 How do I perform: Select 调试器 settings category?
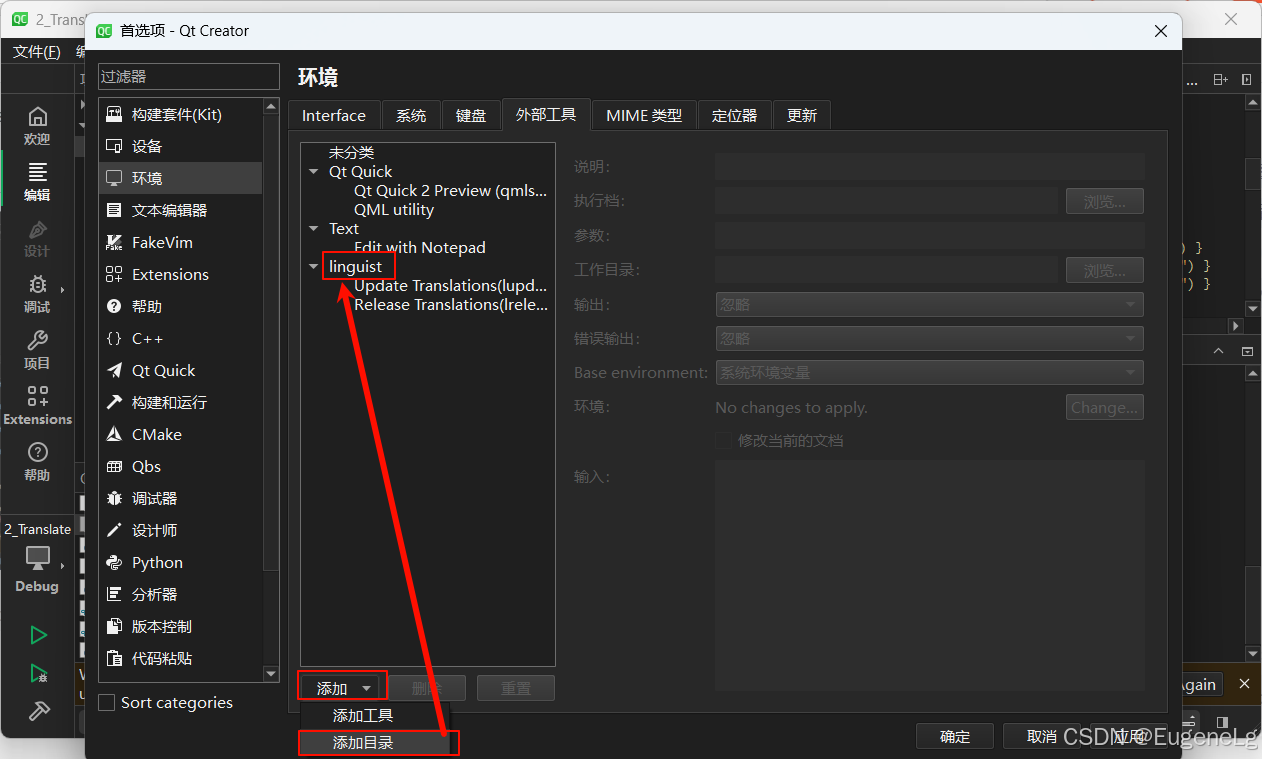[181, 498]
